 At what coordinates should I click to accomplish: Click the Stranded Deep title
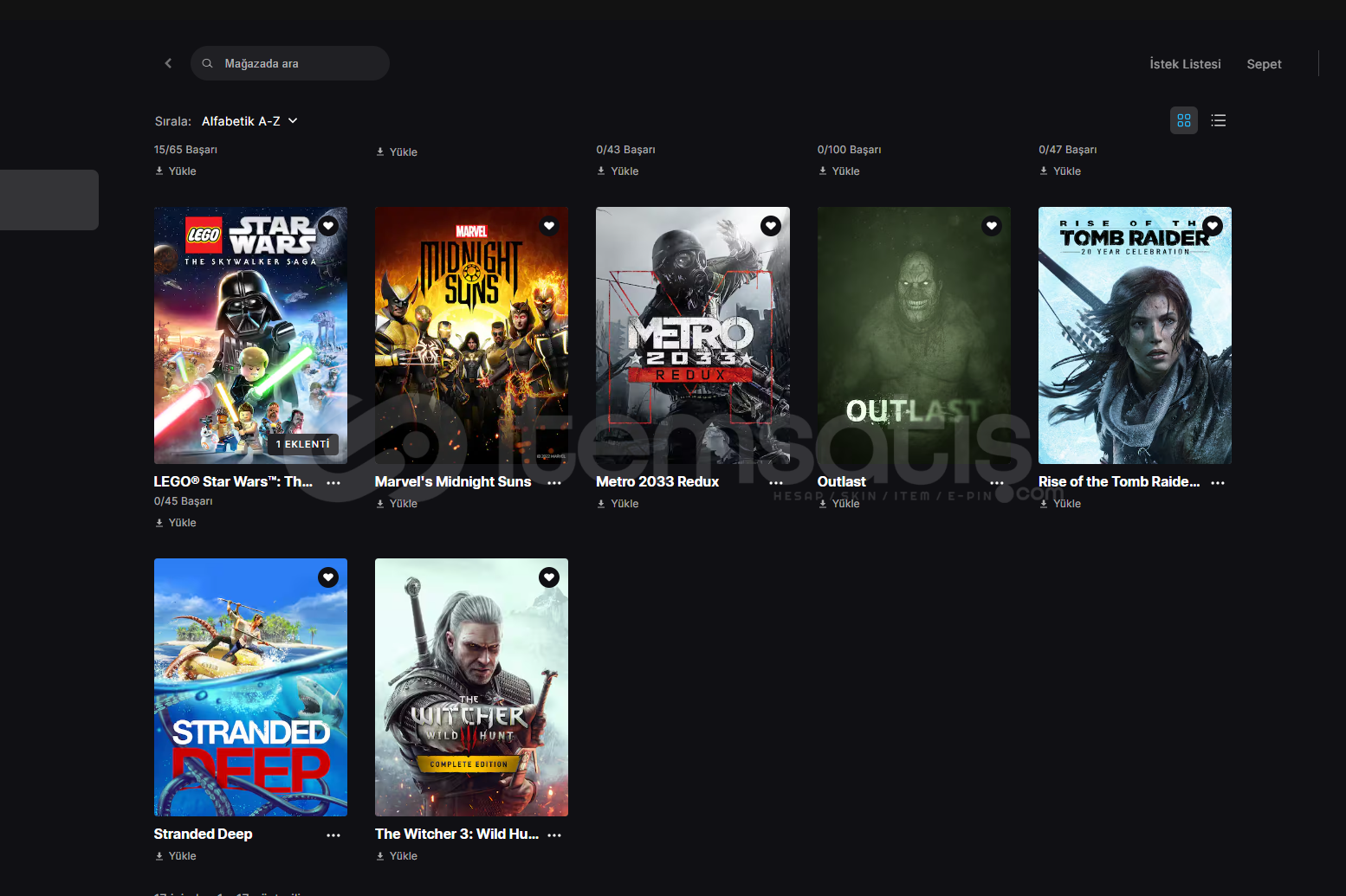click(x=203, y=834)
